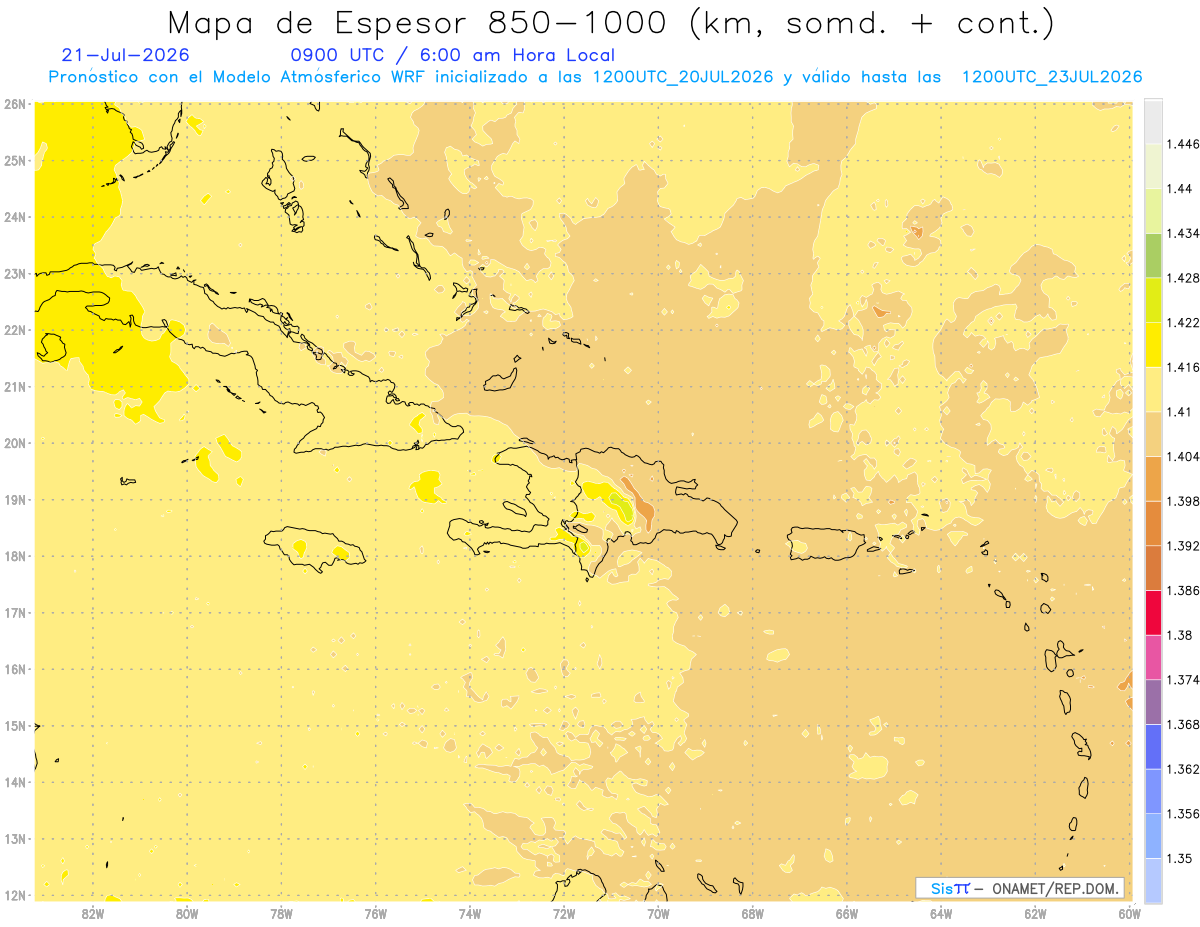This screenshot has height=927, width=1200.
Task: Click the 12N latitude label
Action: [15, 895]
